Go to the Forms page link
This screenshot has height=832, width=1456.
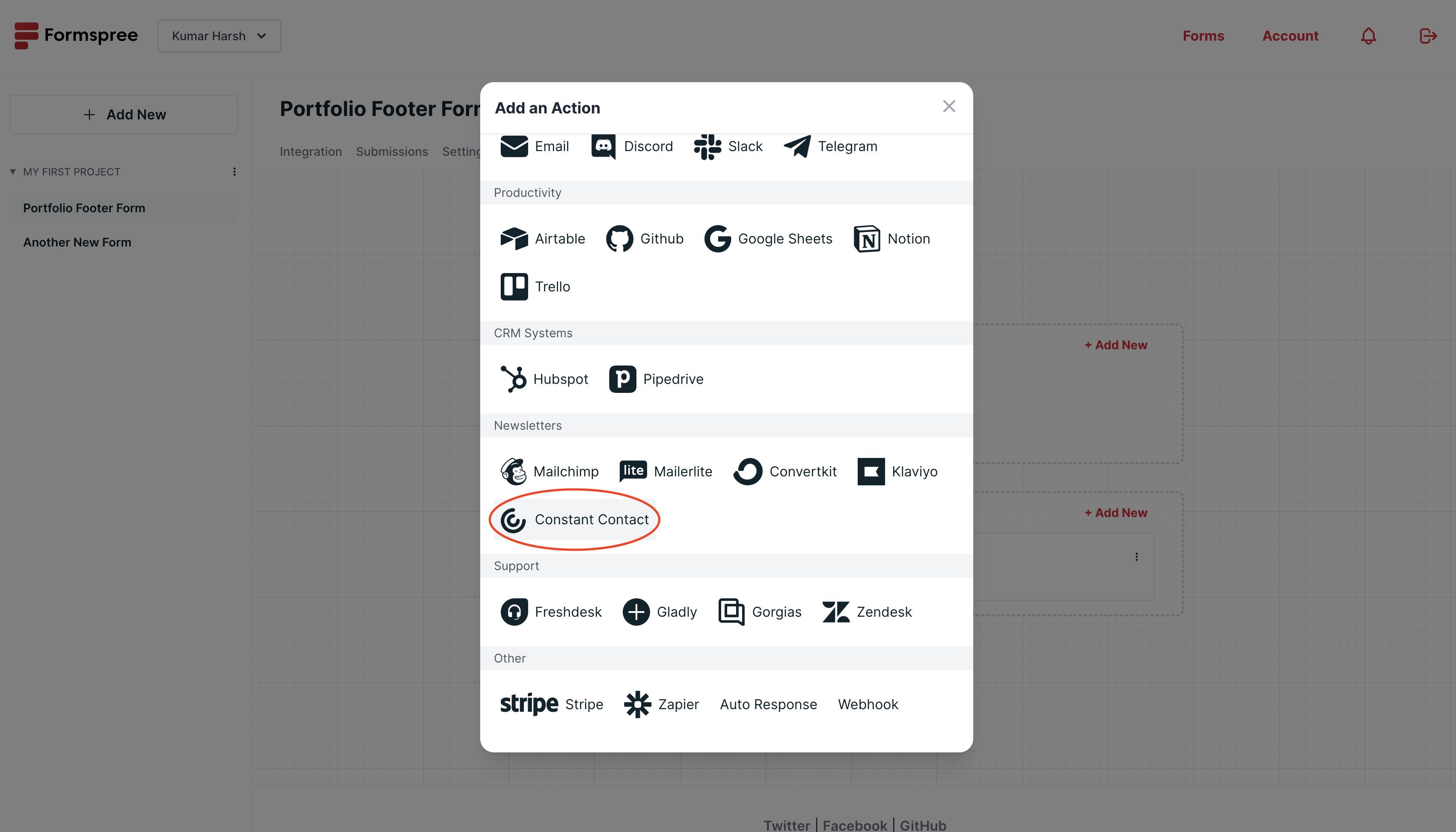[1203, 36]
